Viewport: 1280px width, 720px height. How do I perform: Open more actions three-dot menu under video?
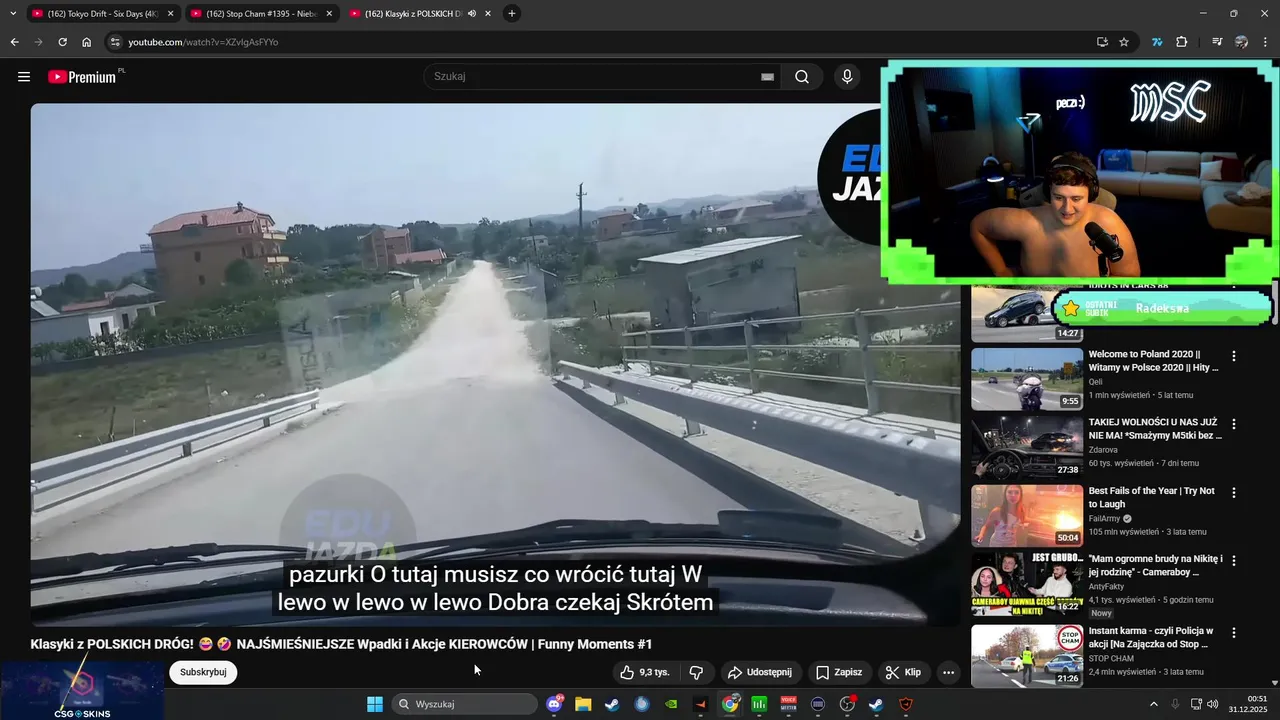coord(948,672)
